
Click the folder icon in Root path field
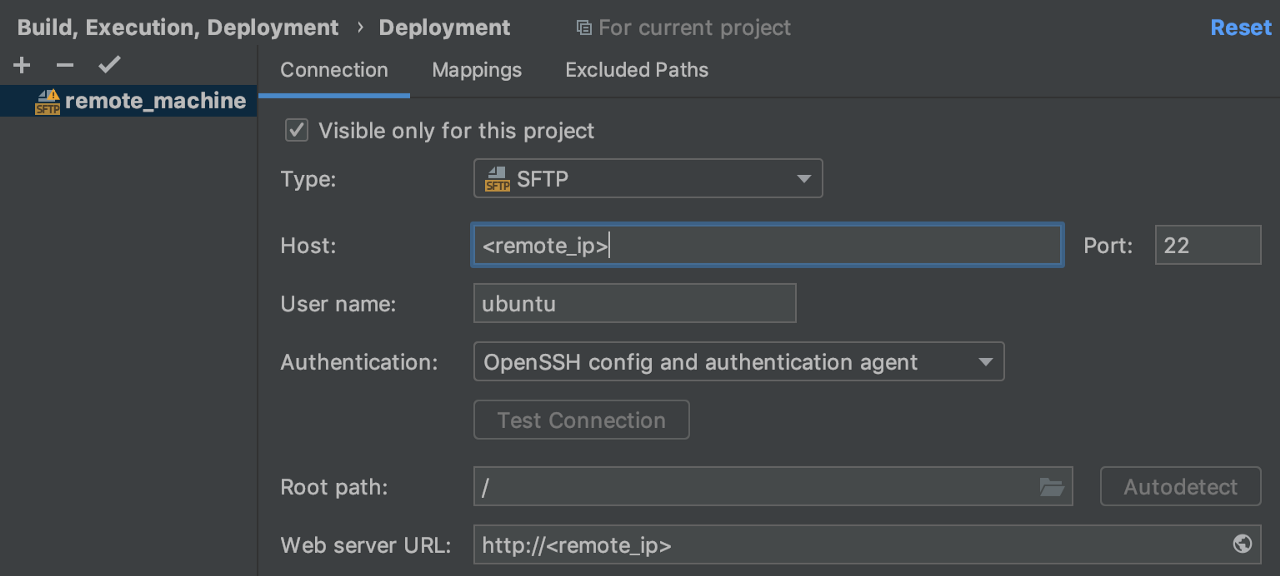coord(1051,487)
